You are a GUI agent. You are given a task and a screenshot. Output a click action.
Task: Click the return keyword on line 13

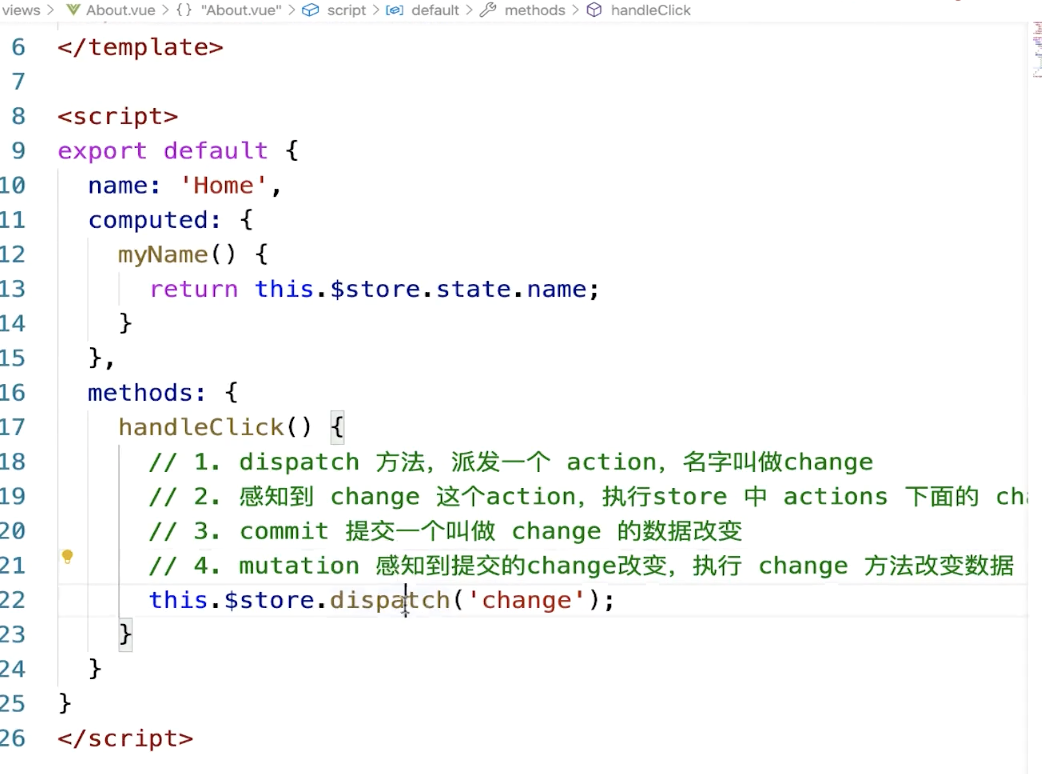coord(193,289)
